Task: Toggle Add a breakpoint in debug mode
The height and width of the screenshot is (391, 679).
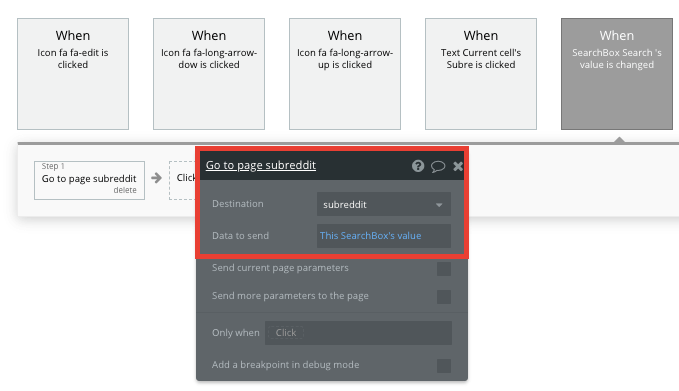Action: 444,366
